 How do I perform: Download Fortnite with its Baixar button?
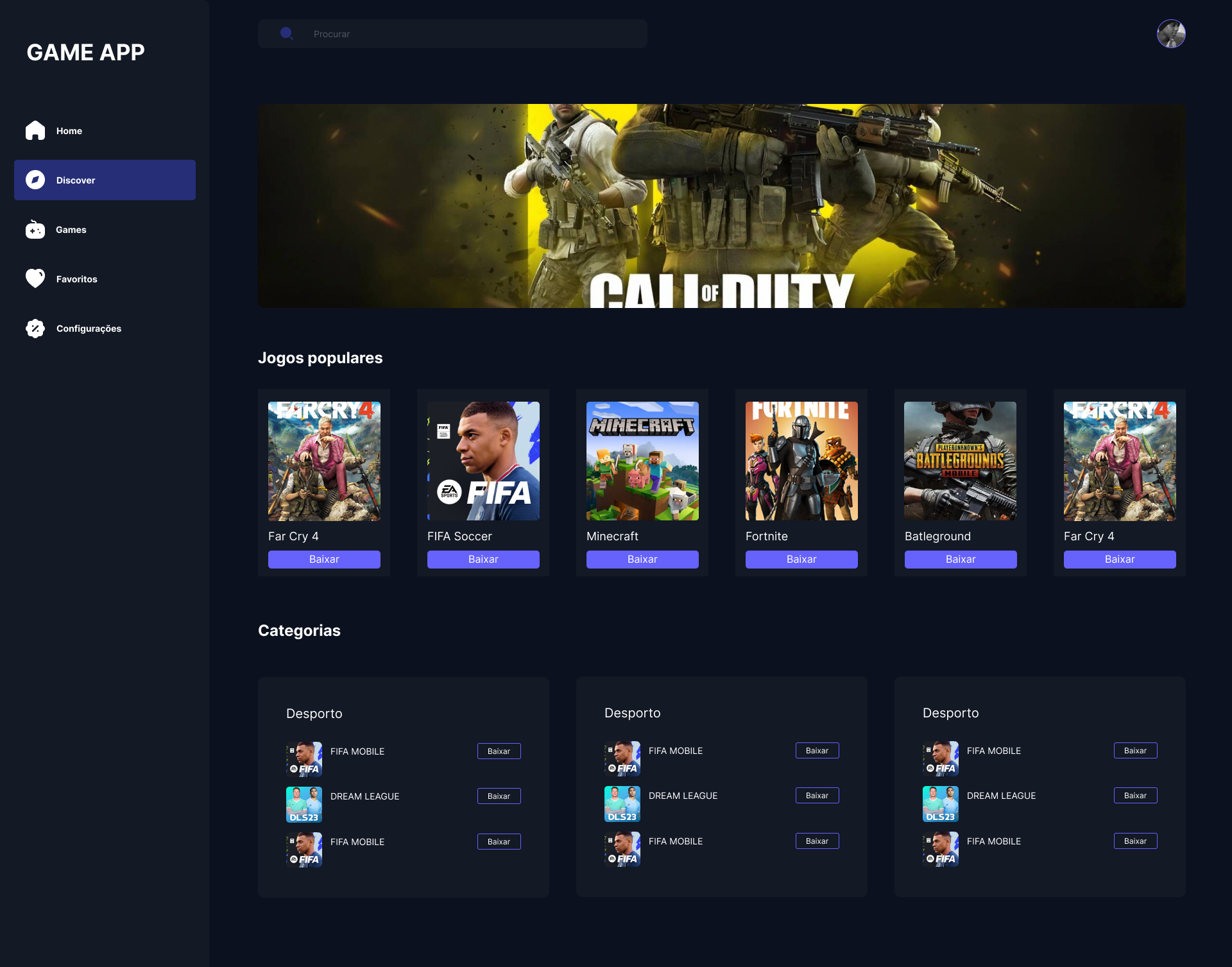(x=801, y=559)
